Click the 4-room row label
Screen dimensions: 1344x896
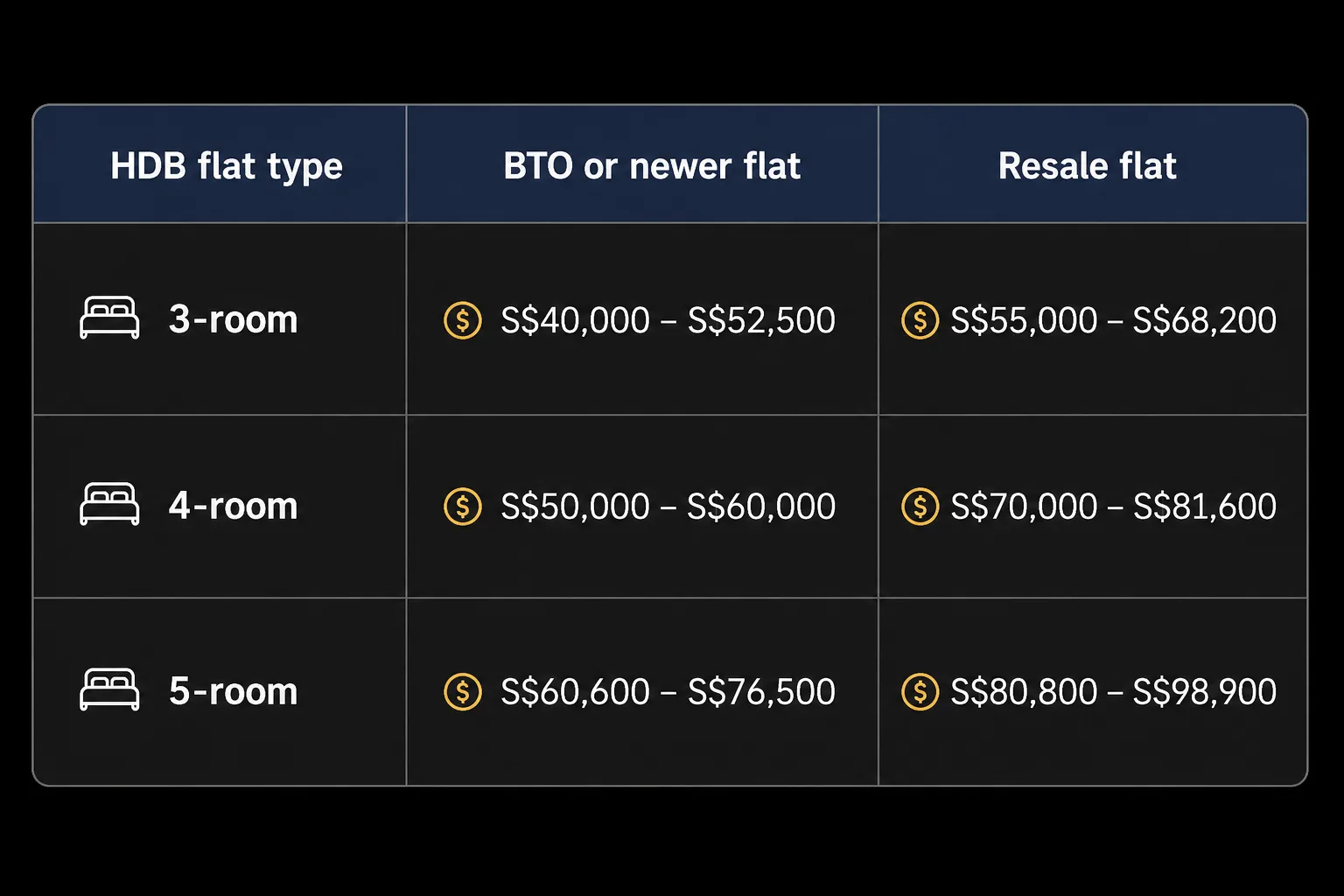click(234, 507)
